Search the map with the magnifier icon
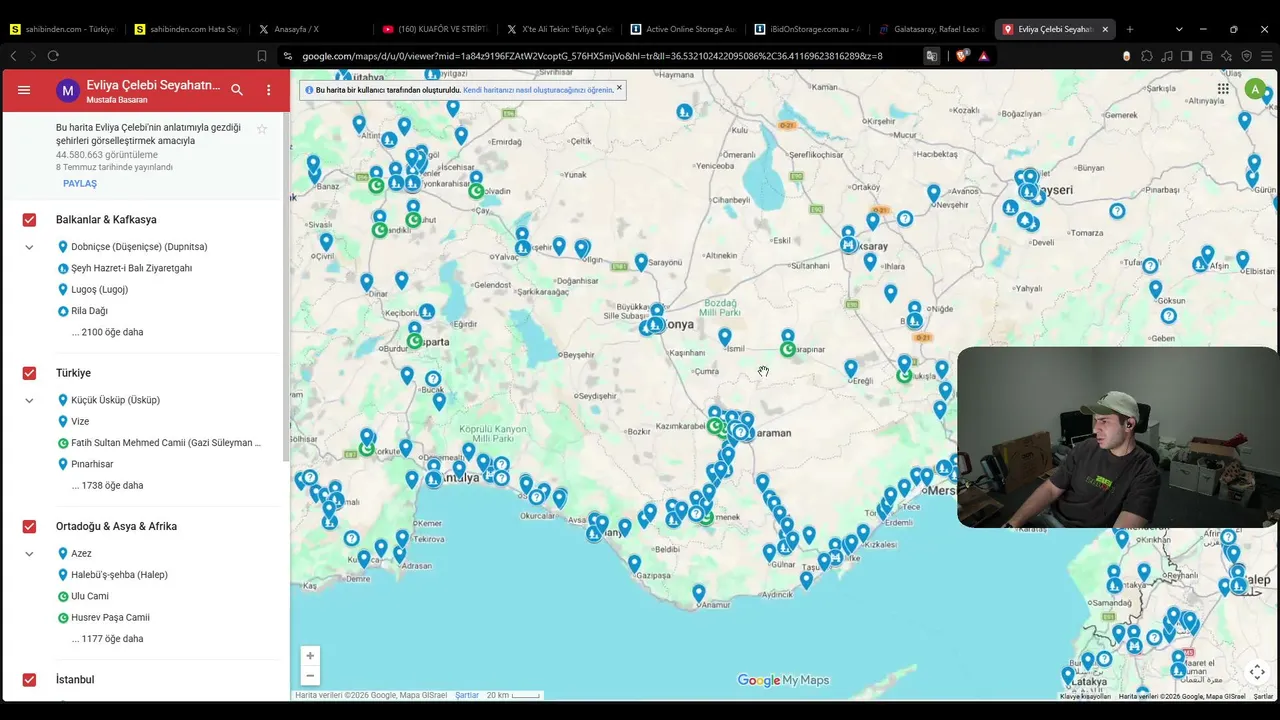The height and width of the screenshot is (720, 1280). [x=237, y=90]
